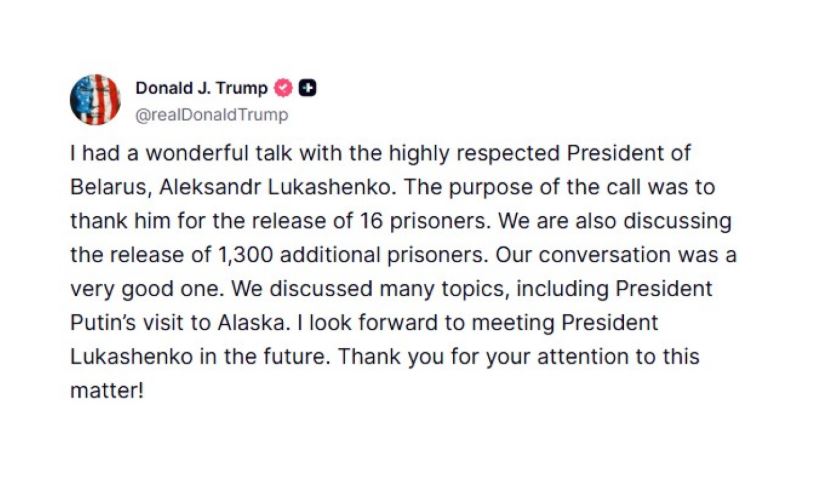The width and height of the screenshot is (825, 480).
Task: Open the @realDonaldTrump handle link
Action: pos(212,115)
